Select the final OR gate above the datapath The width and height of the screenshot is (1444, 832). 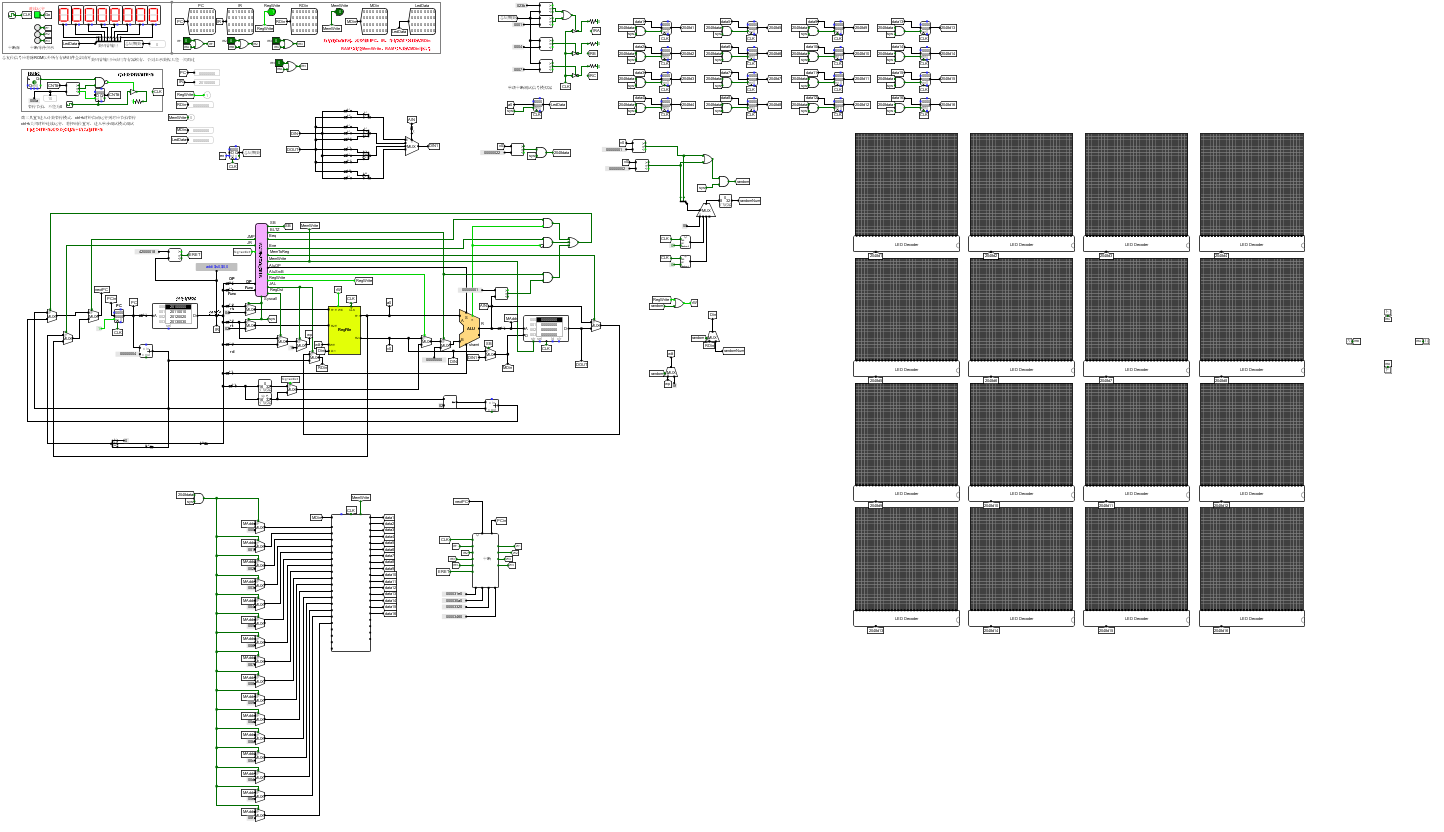[x=573, y=242]
